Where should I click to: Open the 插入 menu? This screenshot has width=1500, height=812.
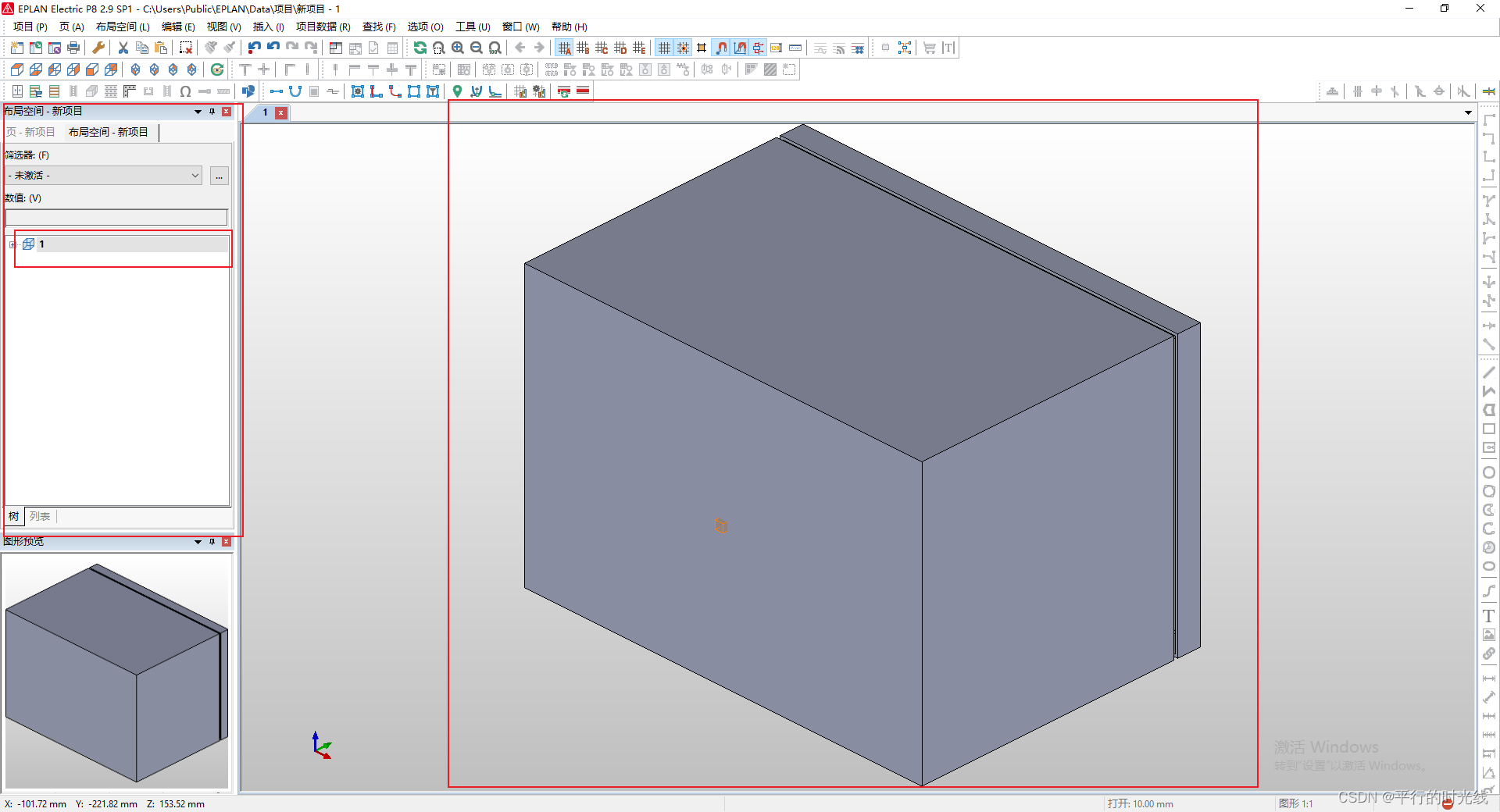268,27
